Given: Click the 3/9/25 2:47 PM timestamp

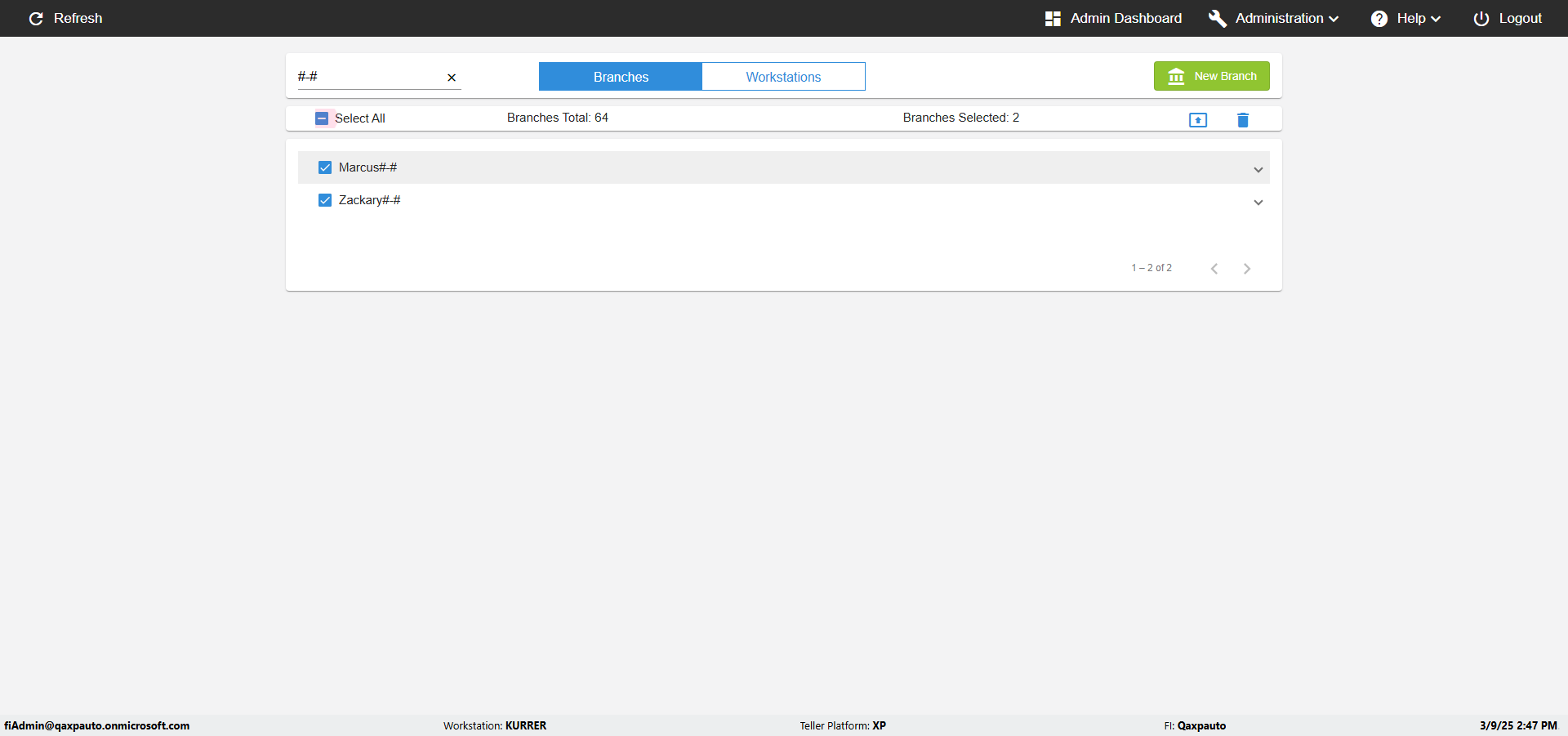Looking at the screenshot, I should 1518,725.
